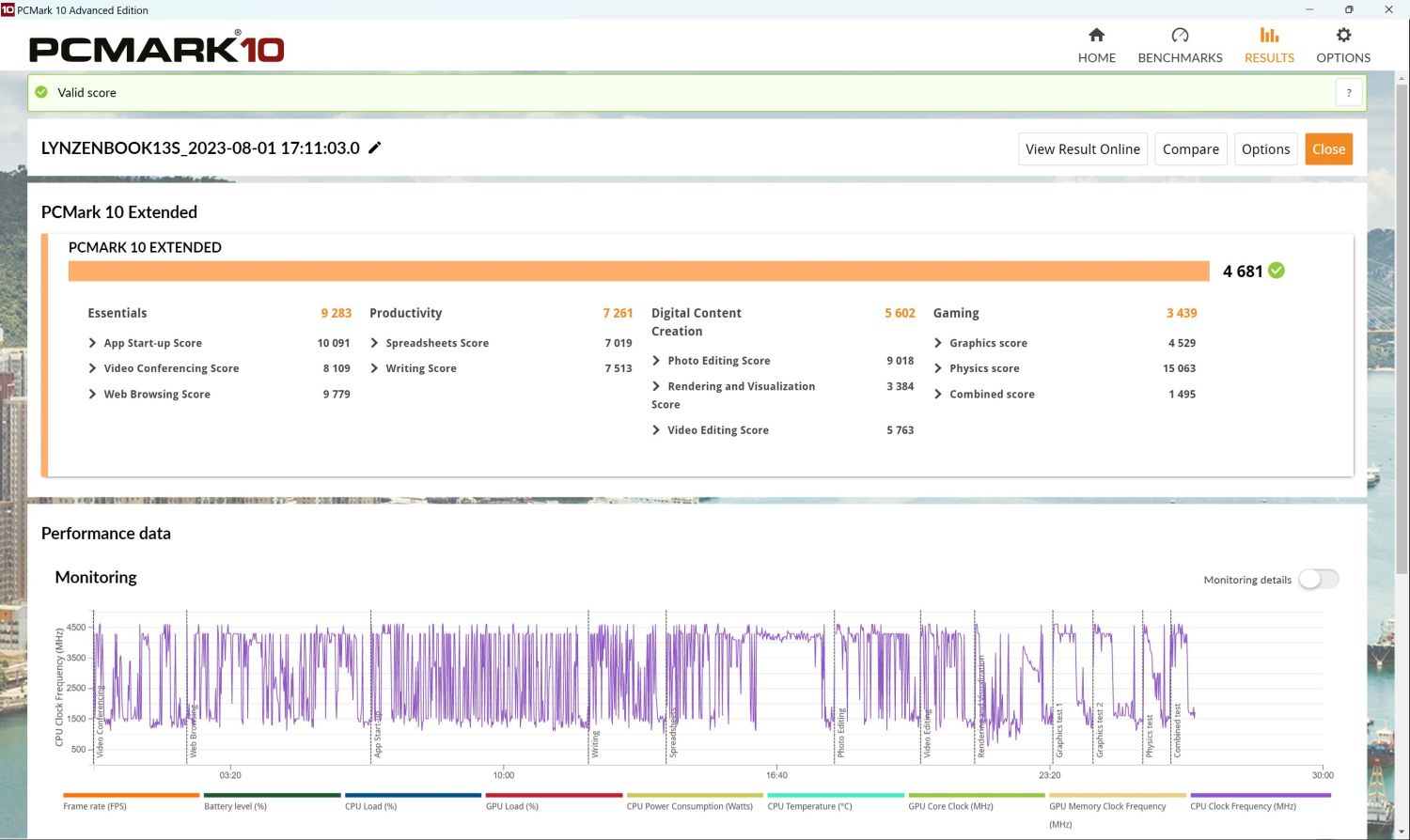Screen dimensions: 1410x840
Task: Select GPU Load (%) legend
Action: tap(554, 801)
